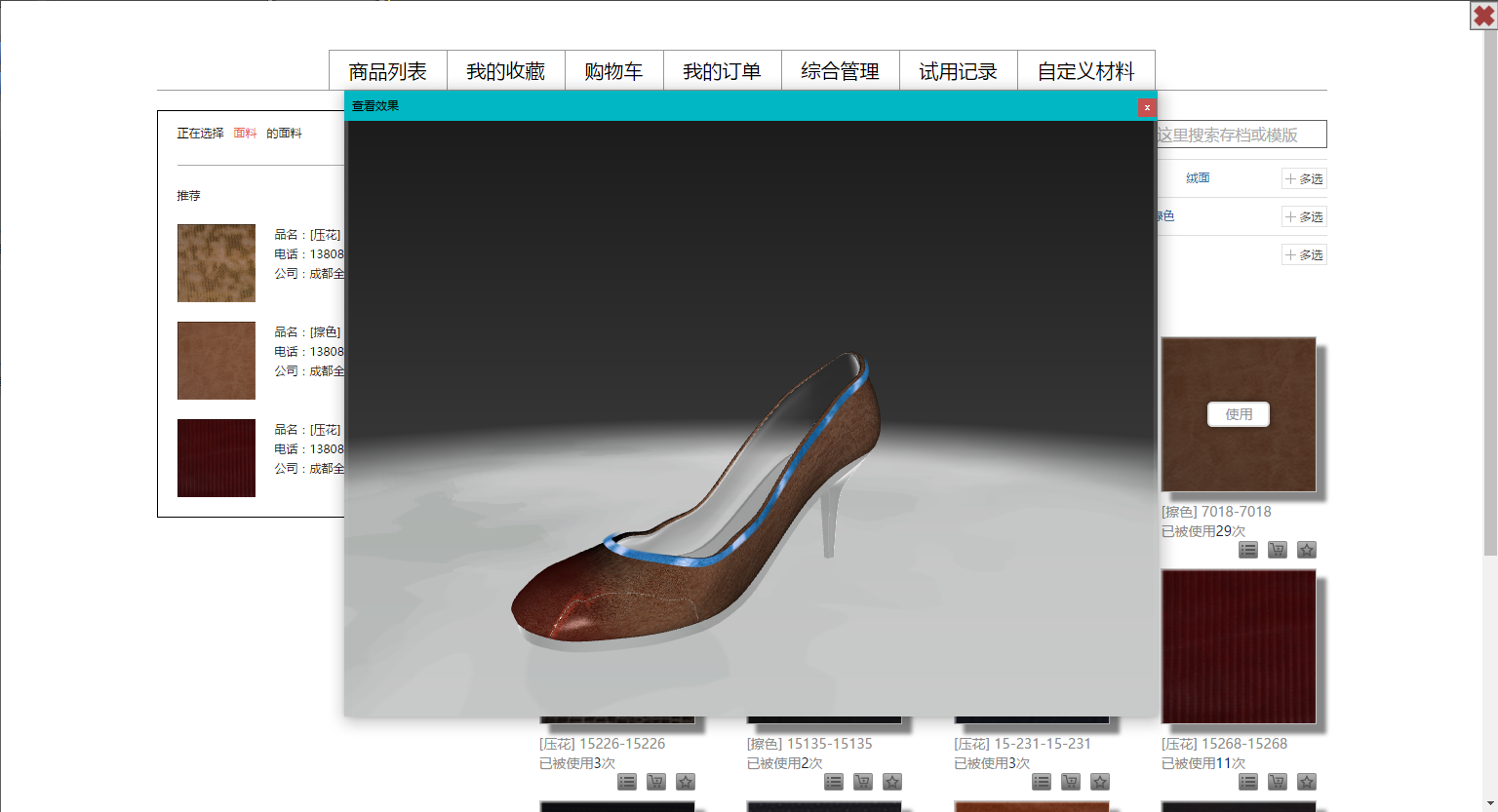The width and height of the screenshot is (1498, 812).
Task: Toggle 多选 multi-select in the 绒面 row
Action: [1304, 179]
